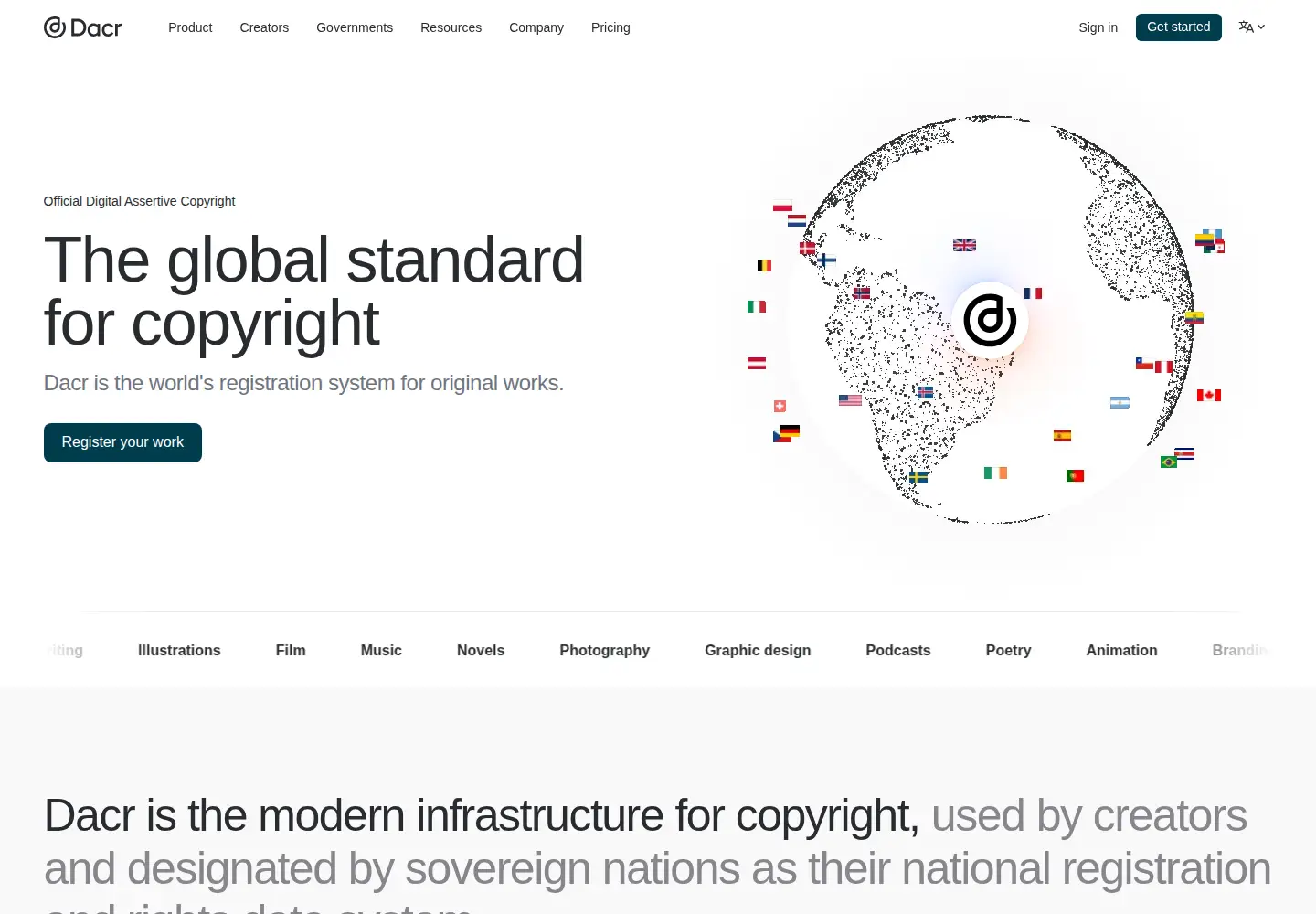The width and height of the screenshot is (1316, 914).
Task: Click the Official Digital Assertive Copyright tagline
Action: pos(139,201)
